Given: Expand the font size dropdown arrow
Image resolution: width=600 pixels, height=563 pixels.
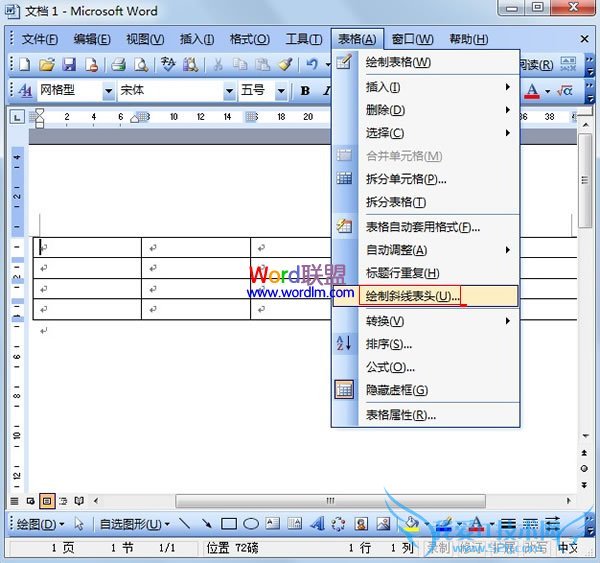Looking at the screenshot, I should (x=281, y=91).
